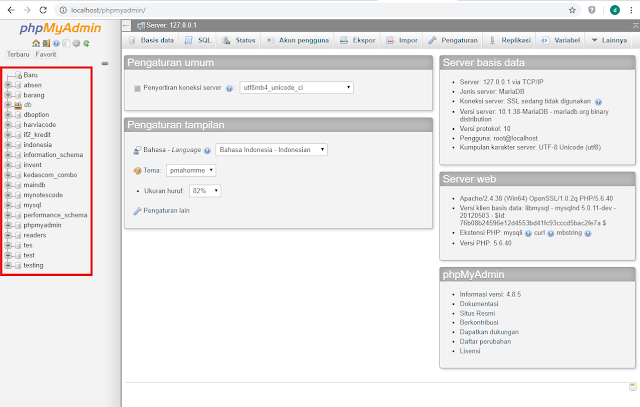
Task: Open the Lainnya more-tabs dropdown
Action: pyautogui.click(x=609, y=40)
